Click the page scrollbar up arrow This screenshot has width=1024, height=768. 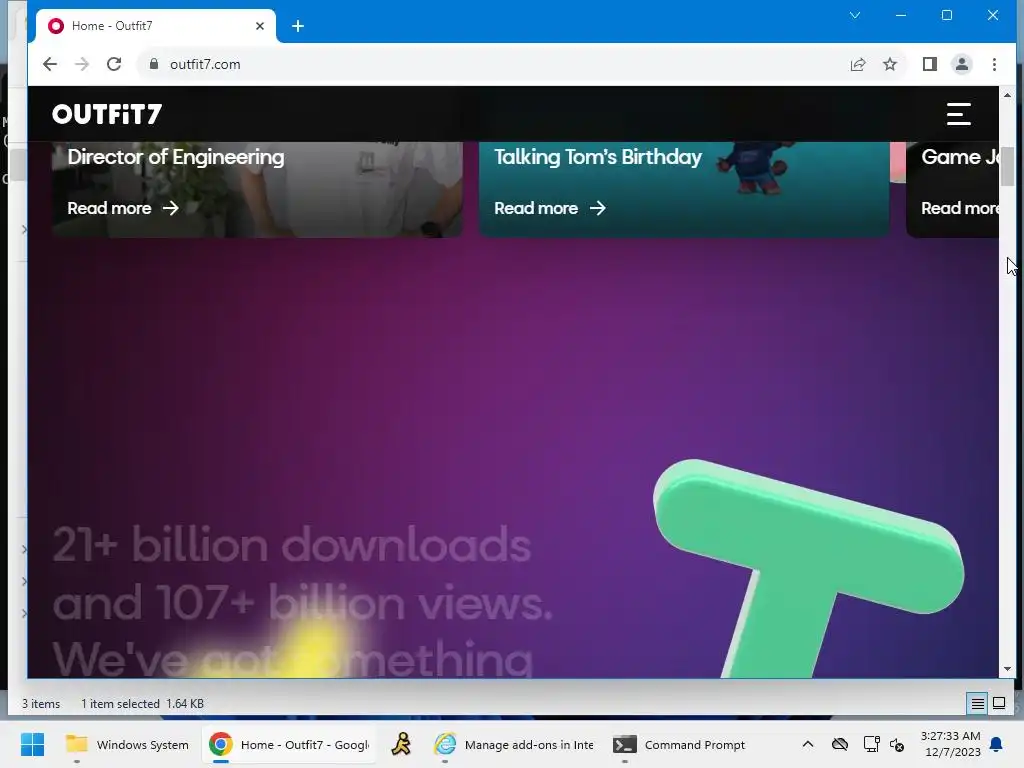[1007, 95]
